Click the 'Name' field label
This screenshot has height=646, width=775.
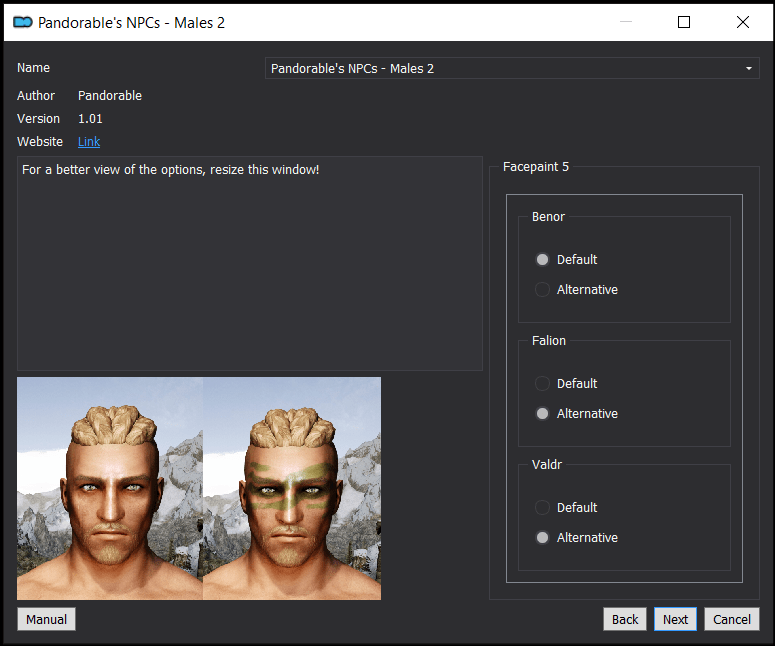click(x=33, y=68)
